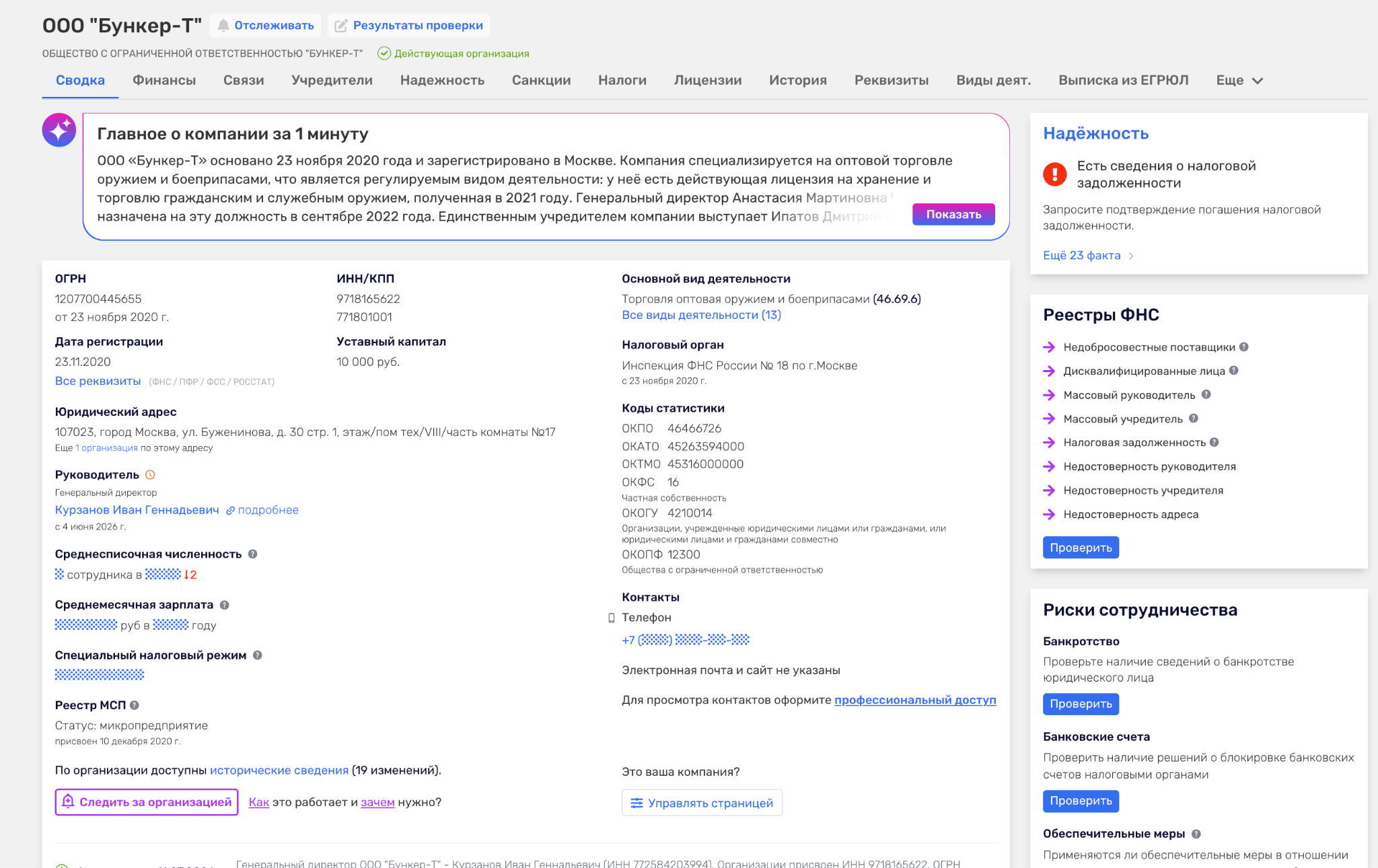Image resolution: width=1378 pixels, height=868 pixels.
Task: Click help icon next to Среднесписочная численность
Action: click(x=253, y=554)
